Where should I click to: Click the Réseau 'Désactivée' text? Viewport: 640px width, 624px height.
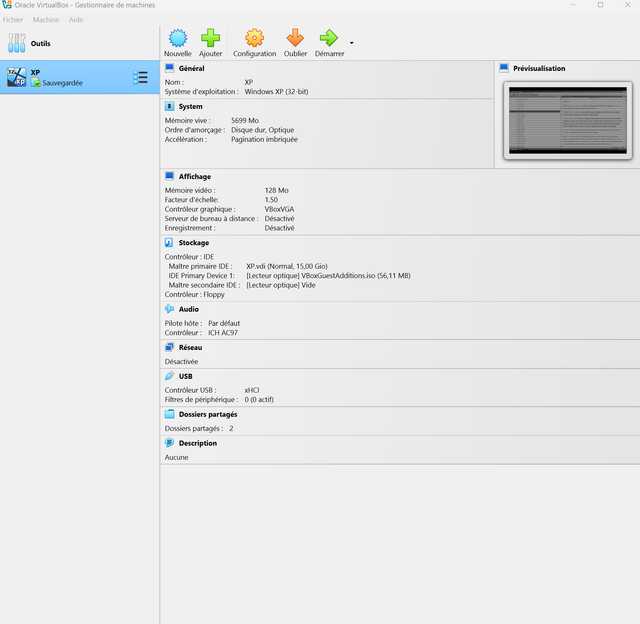tap(181, 362)
